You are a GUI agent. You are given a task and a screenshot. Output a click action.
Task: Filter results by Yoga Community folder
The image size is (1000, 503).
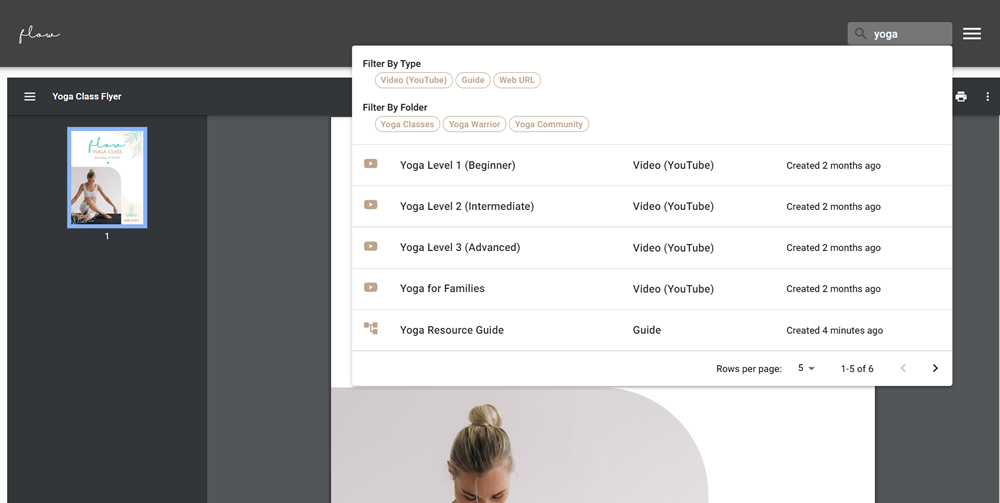pyautogui.click(x=549, y=124)
